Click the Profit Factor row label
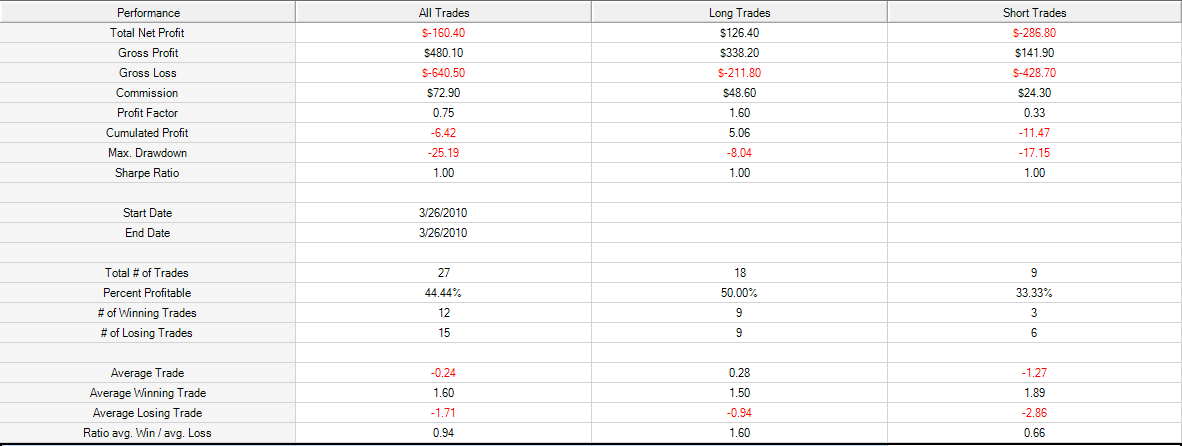 147,113
